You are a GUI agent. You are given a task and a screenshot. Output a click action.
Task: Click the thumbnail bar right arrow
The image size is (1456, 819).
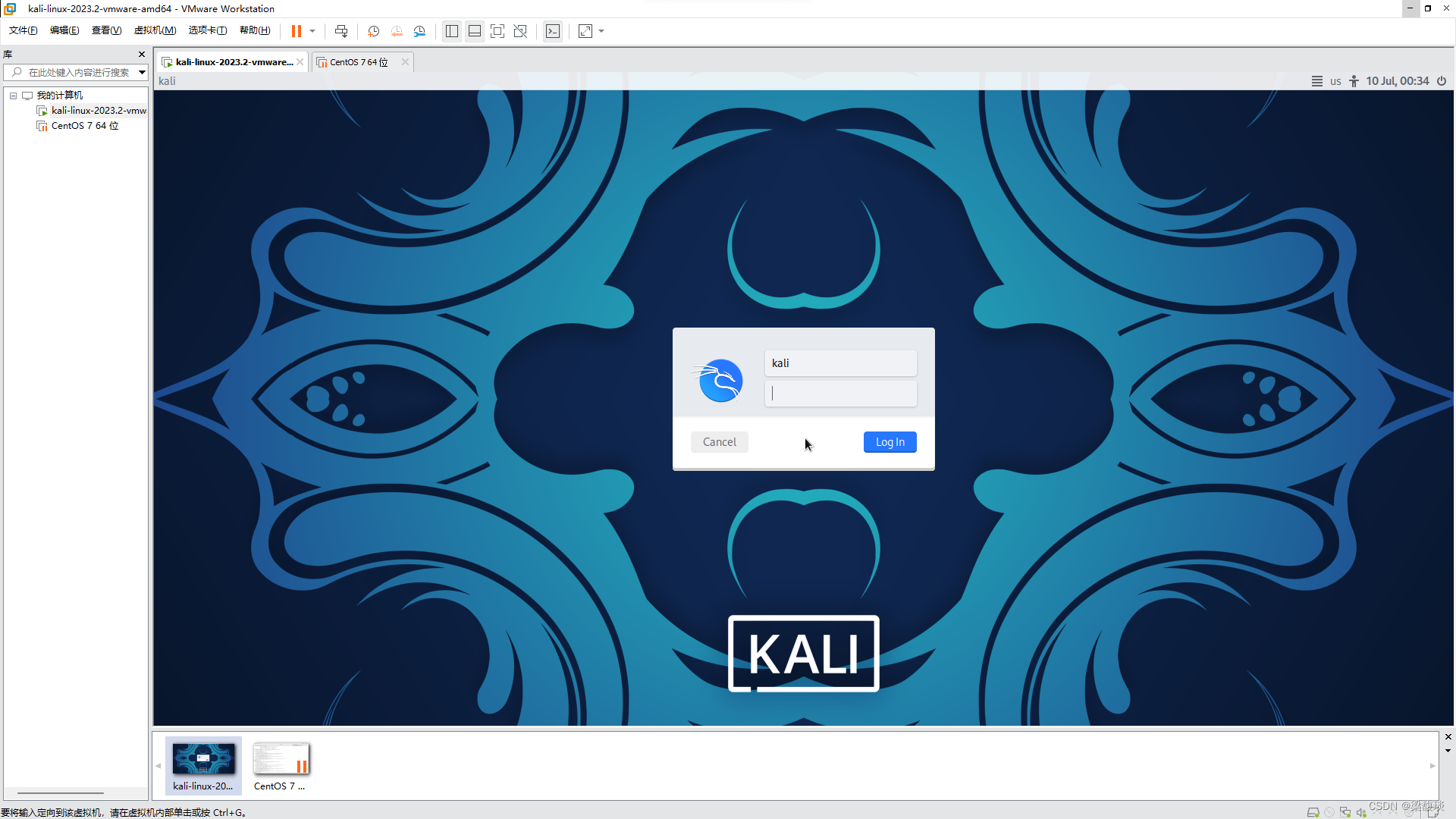(x=1432, y=766)
